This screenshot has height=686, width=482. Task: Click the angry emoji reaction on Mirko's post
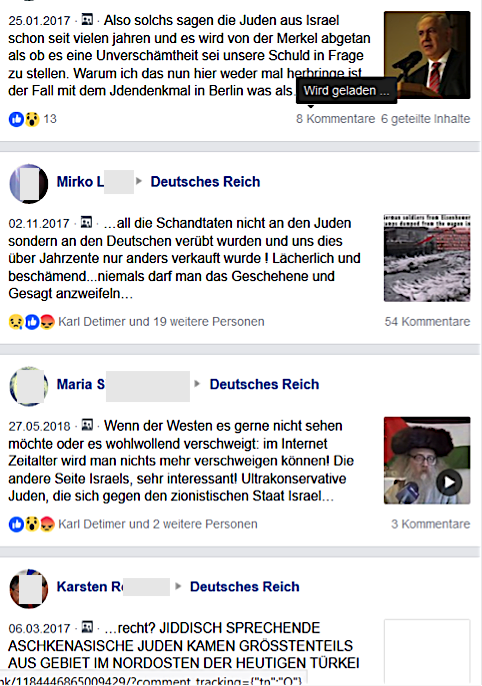pos(47,322)
